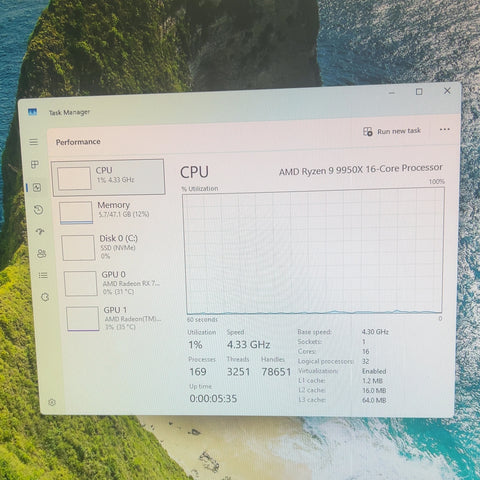This screenshot has width=480, height=480.
Task: Click the Performance page heading
Action: 78,142
